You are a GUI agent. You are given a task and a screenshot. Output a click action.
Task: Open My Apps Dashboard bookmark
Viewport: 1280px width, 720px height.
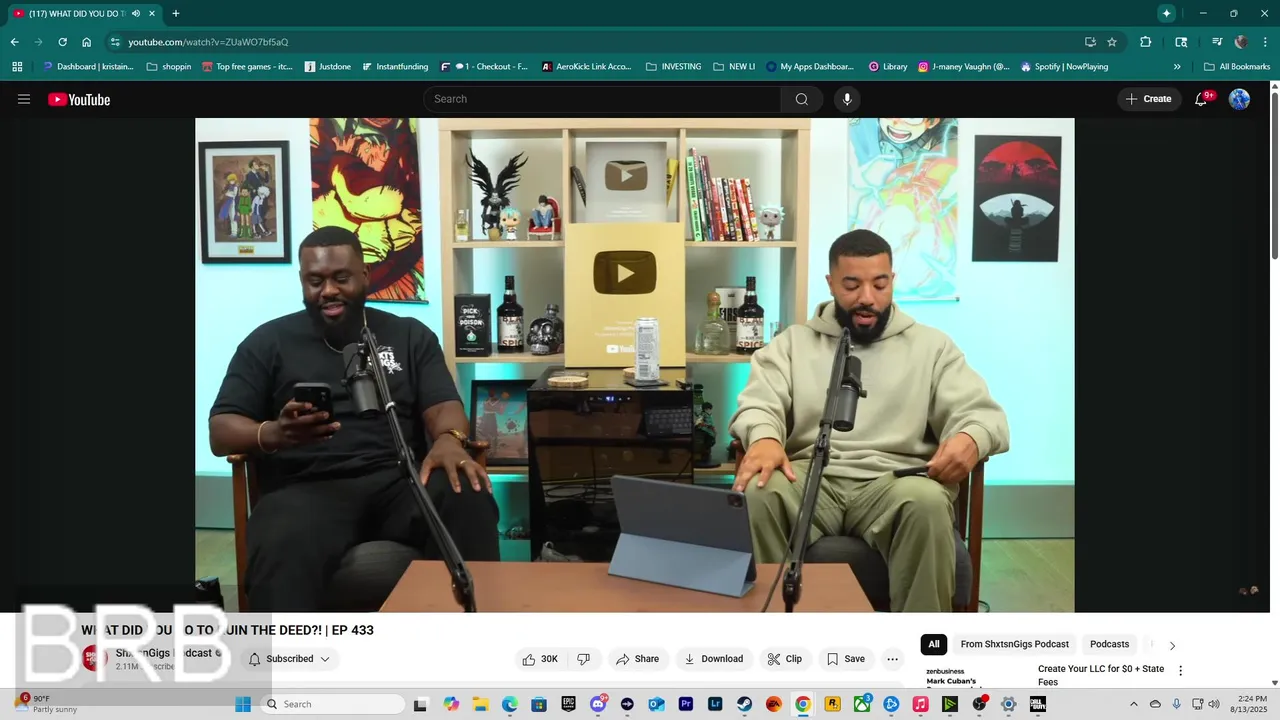(x=810, y=67)
